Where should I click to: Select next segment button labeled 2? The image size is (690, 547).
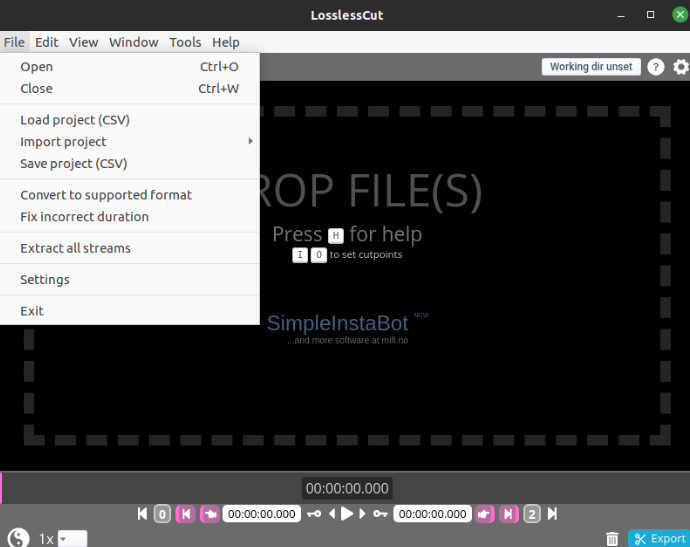coord(532,514)
